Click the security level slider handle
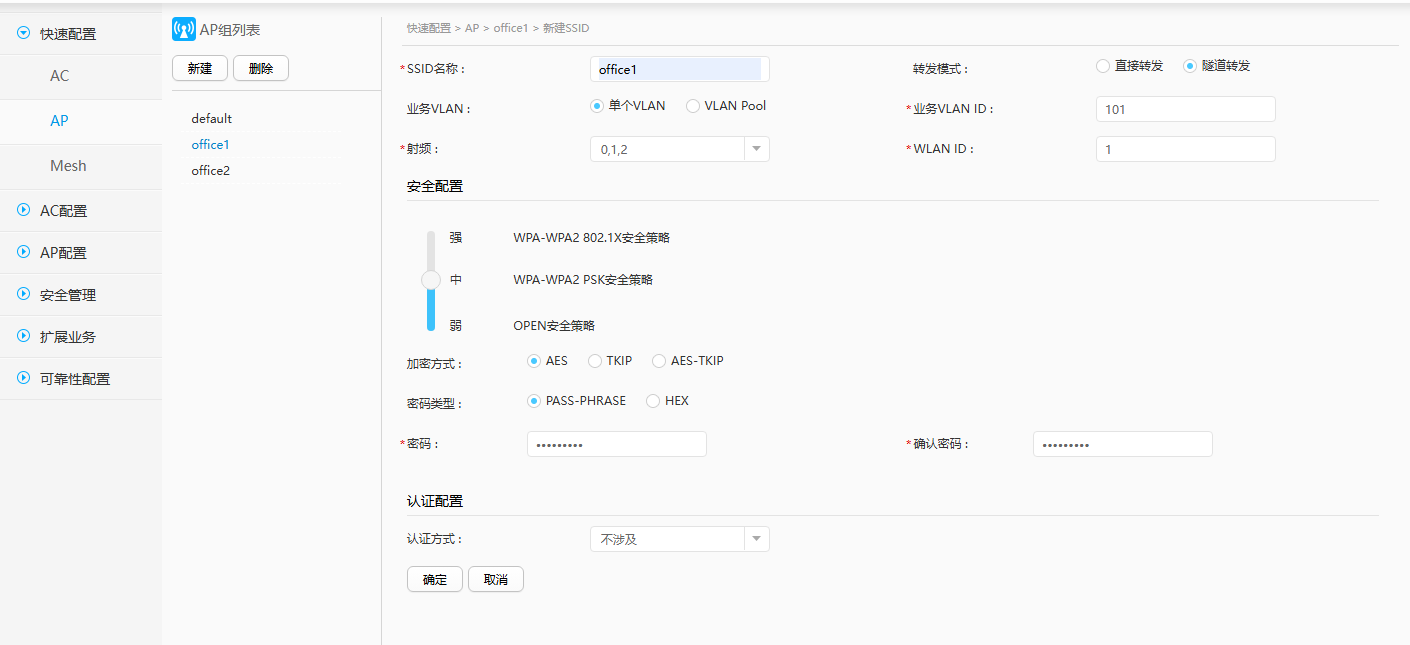The height and width of the screenshot is (645, 1410). tap(431, 279)
